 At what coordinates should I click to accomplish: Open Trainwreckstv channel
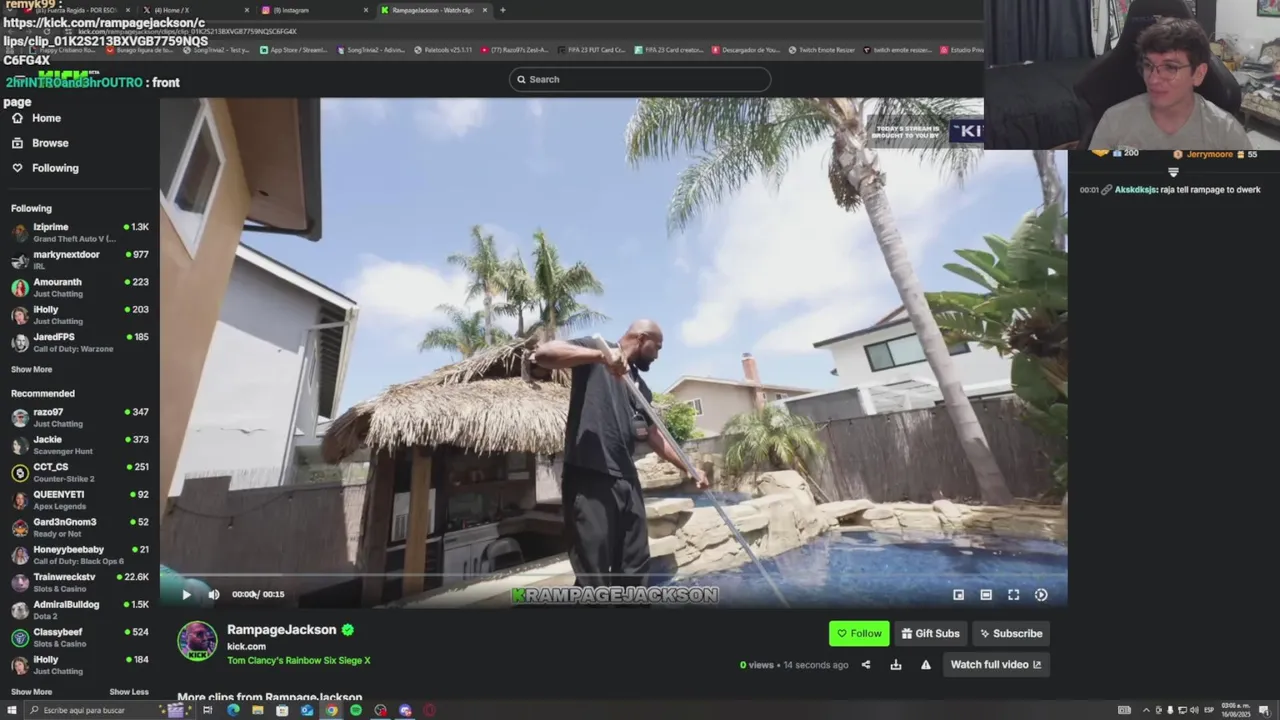[x=80, y=583]
